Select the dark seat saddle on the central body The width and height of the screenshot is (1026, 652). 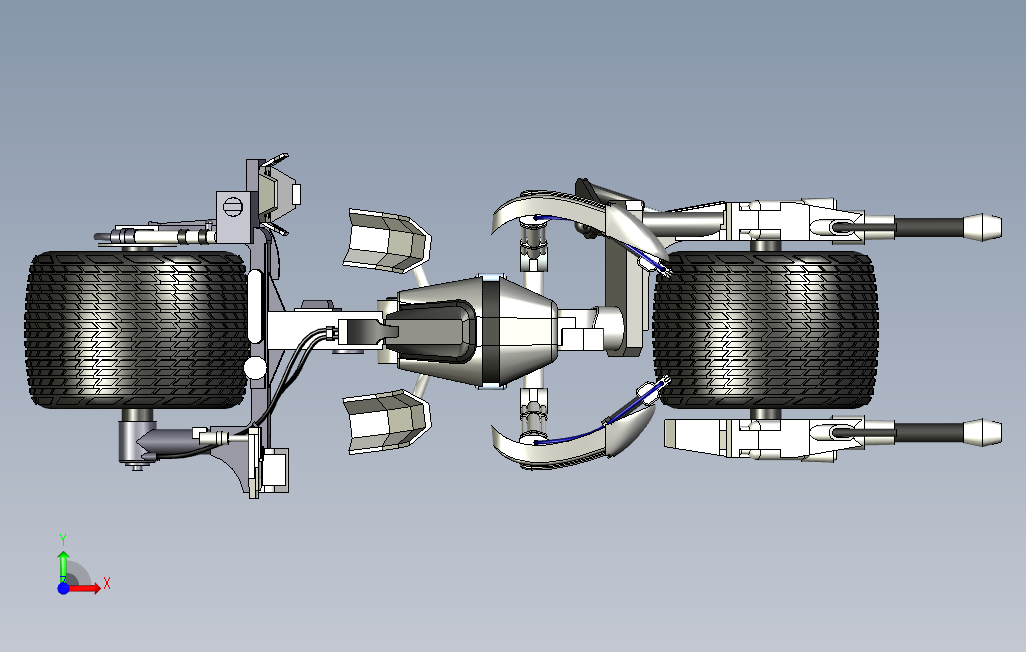point(432,331)
